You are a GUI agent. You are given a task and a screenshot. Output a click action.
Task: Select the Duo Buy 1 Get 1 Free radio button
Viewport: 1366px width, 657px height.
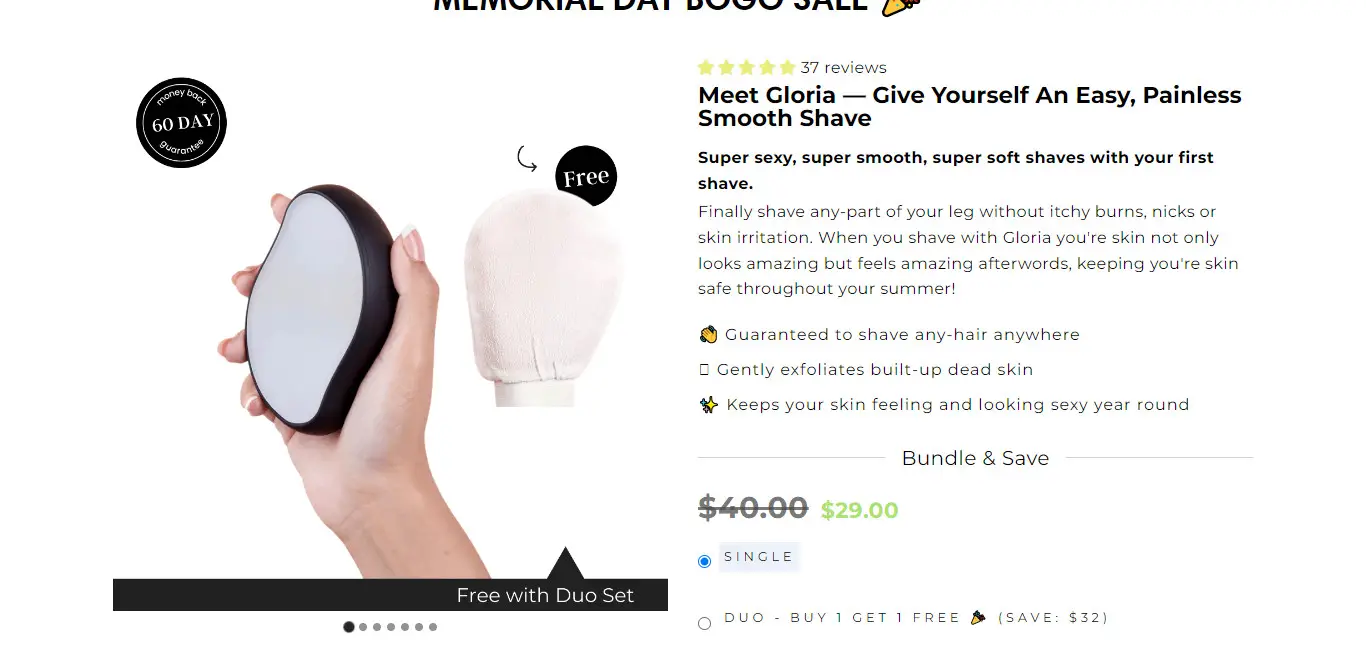click(704, 623)
